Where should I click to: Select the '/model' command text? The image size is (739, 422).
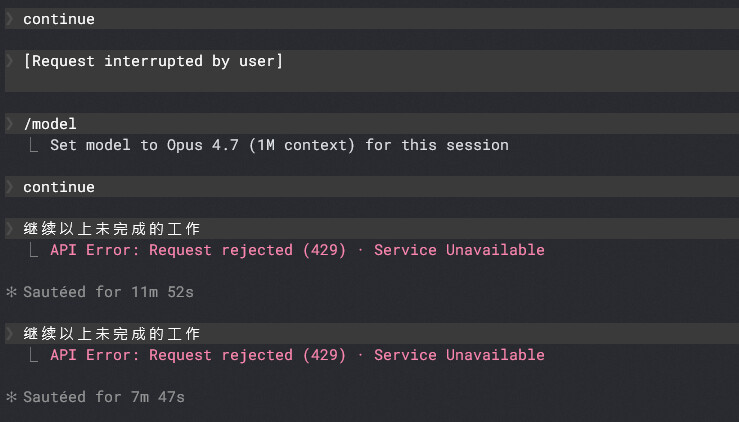tap(50, 124)
